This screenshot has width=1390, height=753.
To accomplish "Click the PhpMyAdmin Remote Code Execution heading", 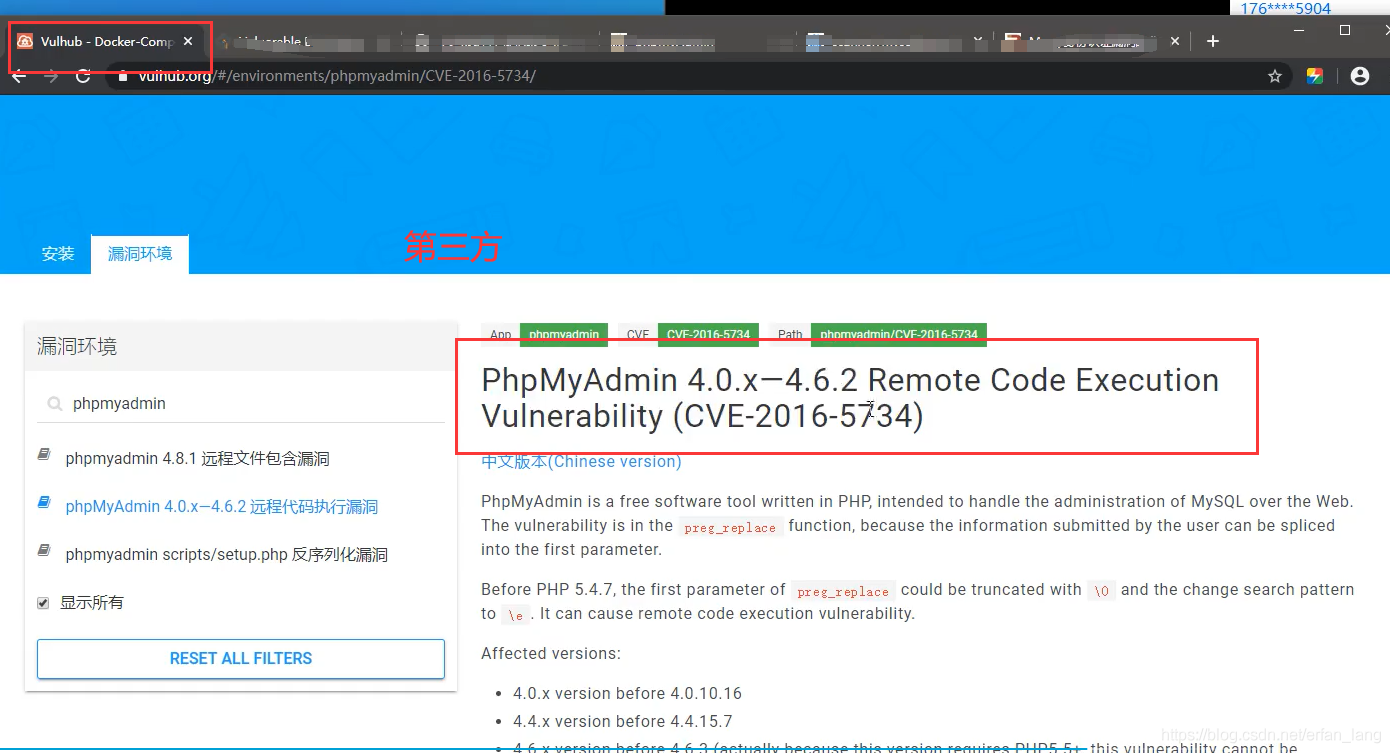I will (x=850, y=397).
